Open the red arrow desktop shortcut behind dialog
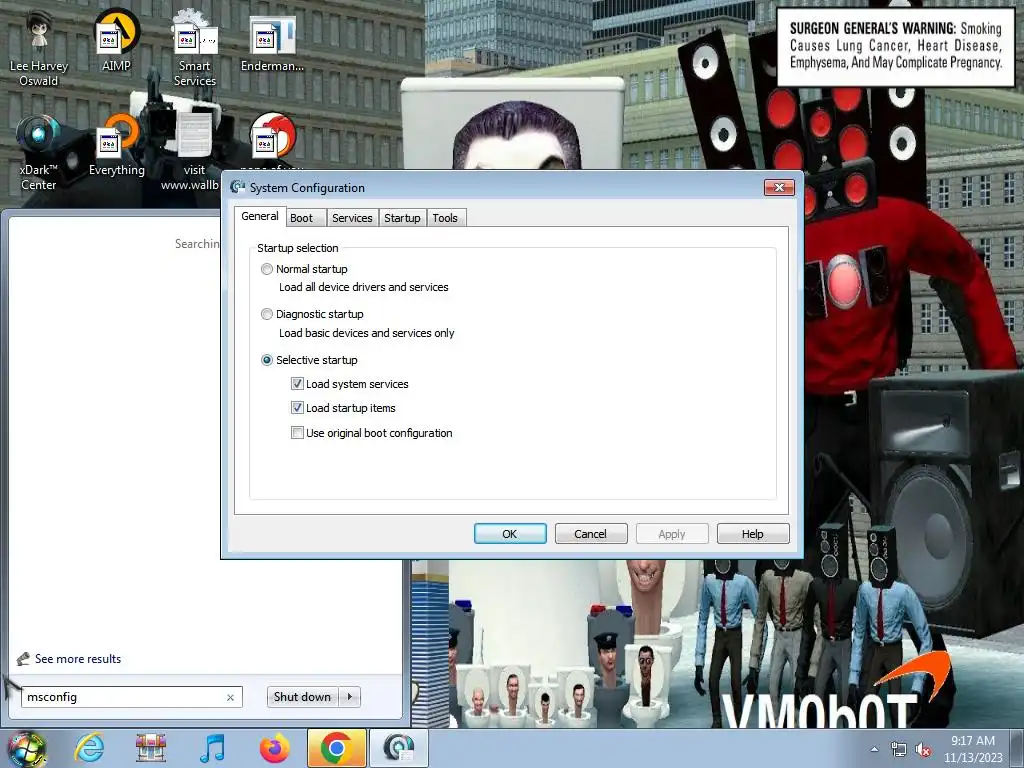 point(273,142)
